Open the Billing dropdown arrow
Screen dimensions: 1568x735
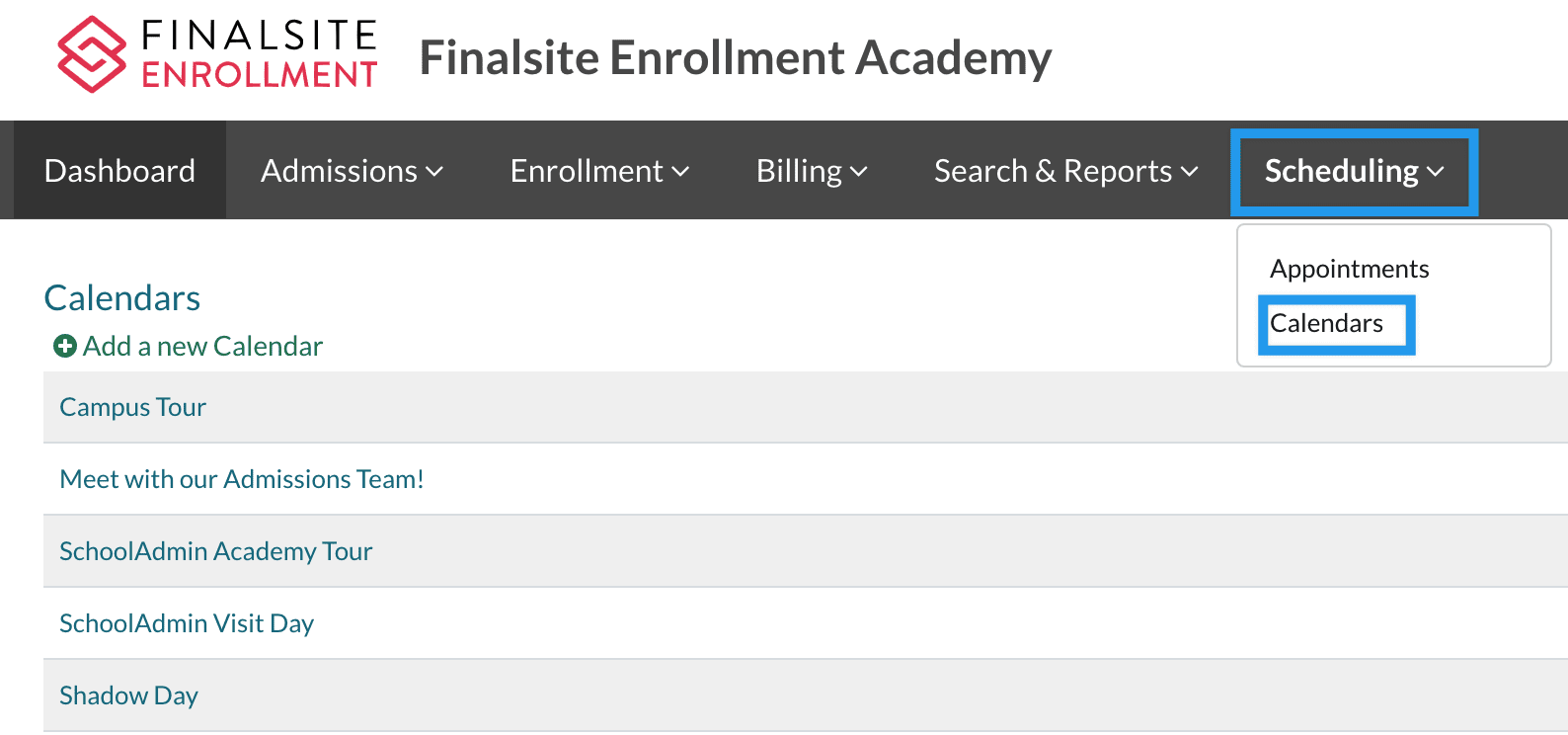[859, 172]
